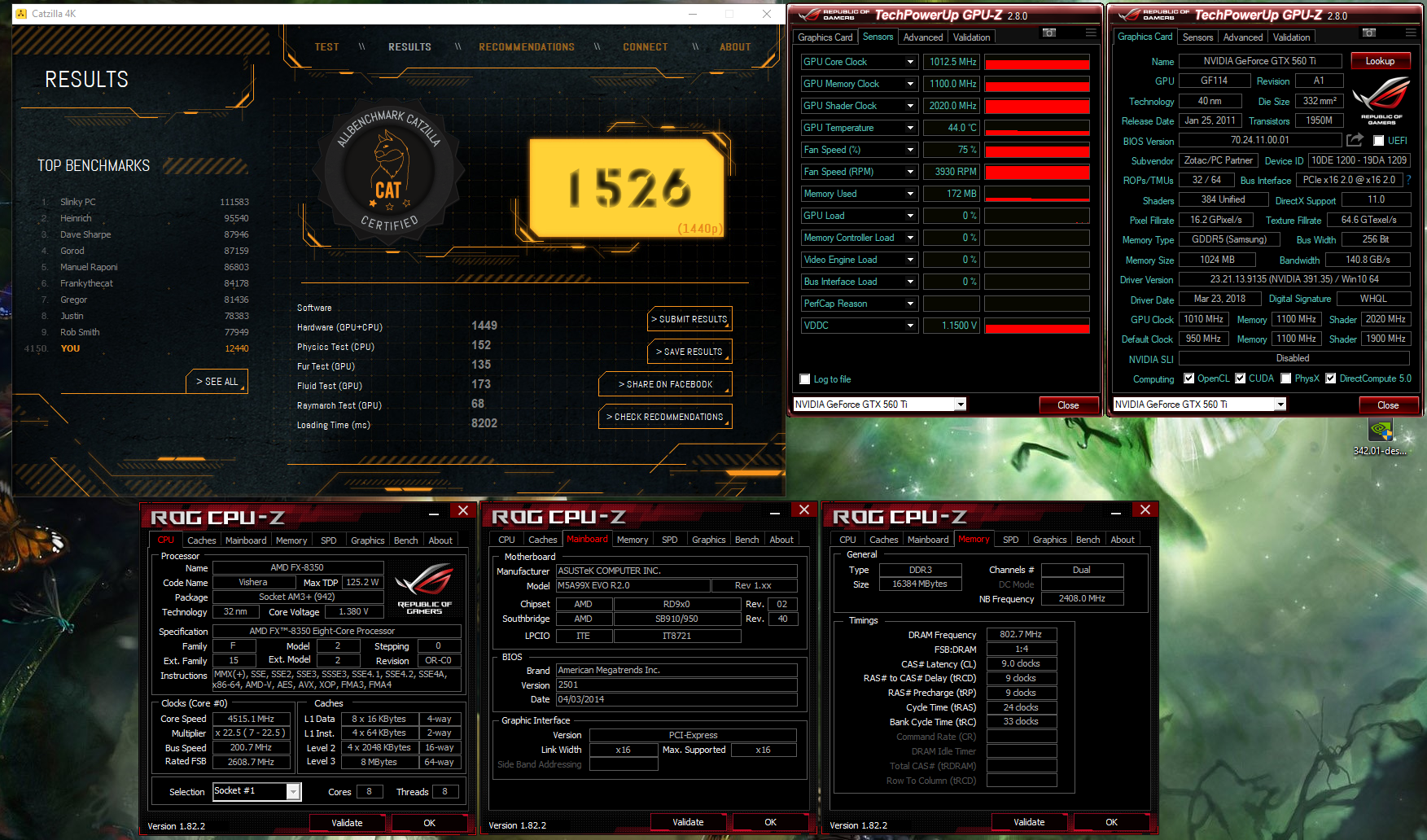Switch to Advanced tab in GPU-Z Sensors window
1427x840 pixels.
point(923,37)
